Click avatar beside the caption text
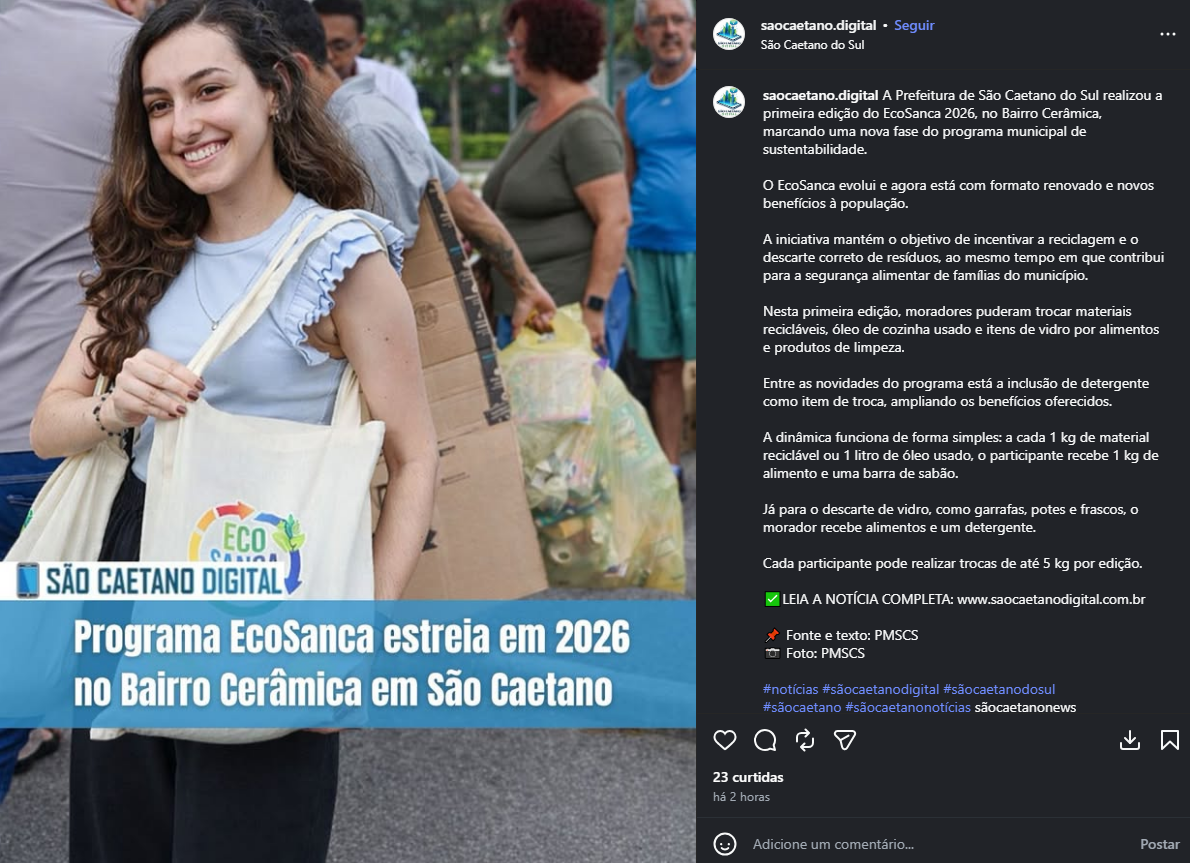Image resolution: width=1190 pixels, height=863 pixels. 729,102
